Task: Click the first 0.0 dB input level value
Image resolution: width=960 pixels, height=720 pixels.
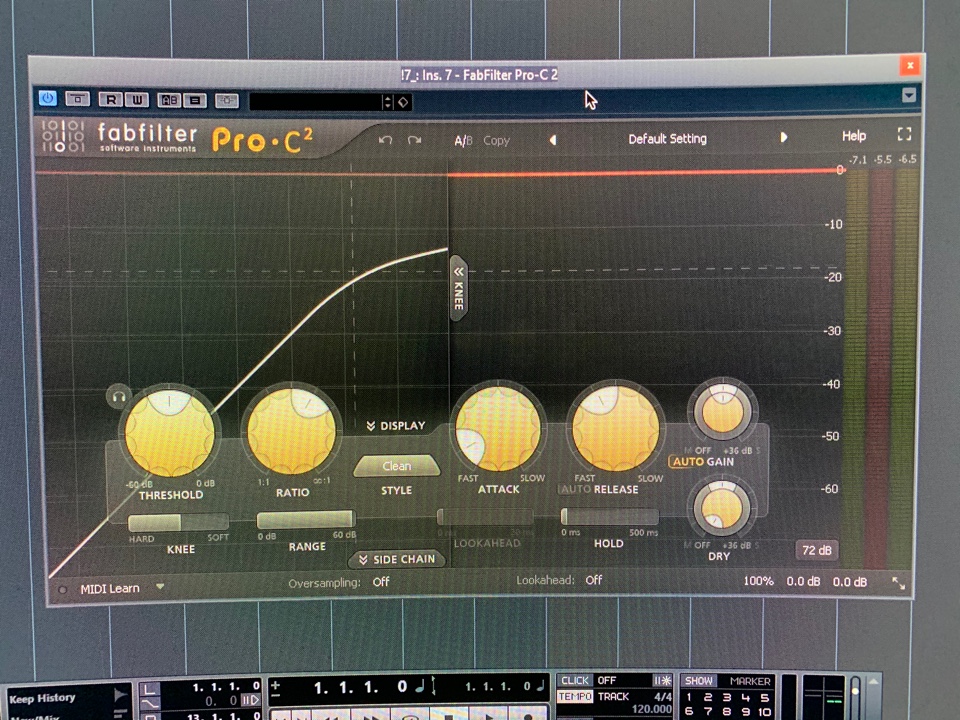Action: click(x=803, y=581)
